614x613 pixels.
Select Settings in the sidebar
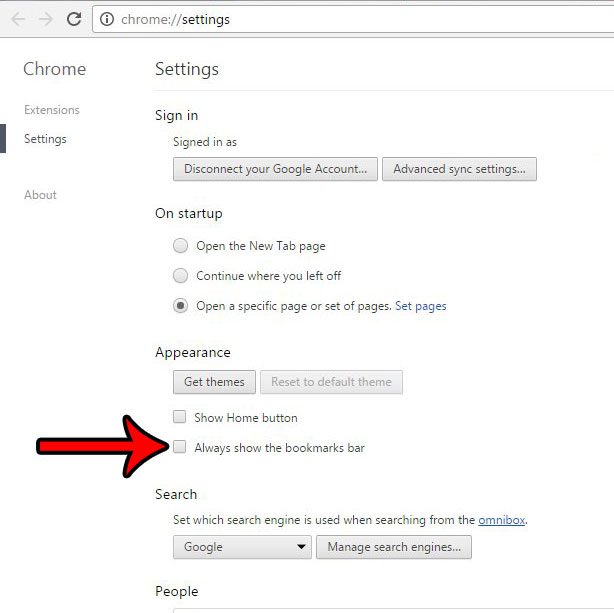coord(45,139)
